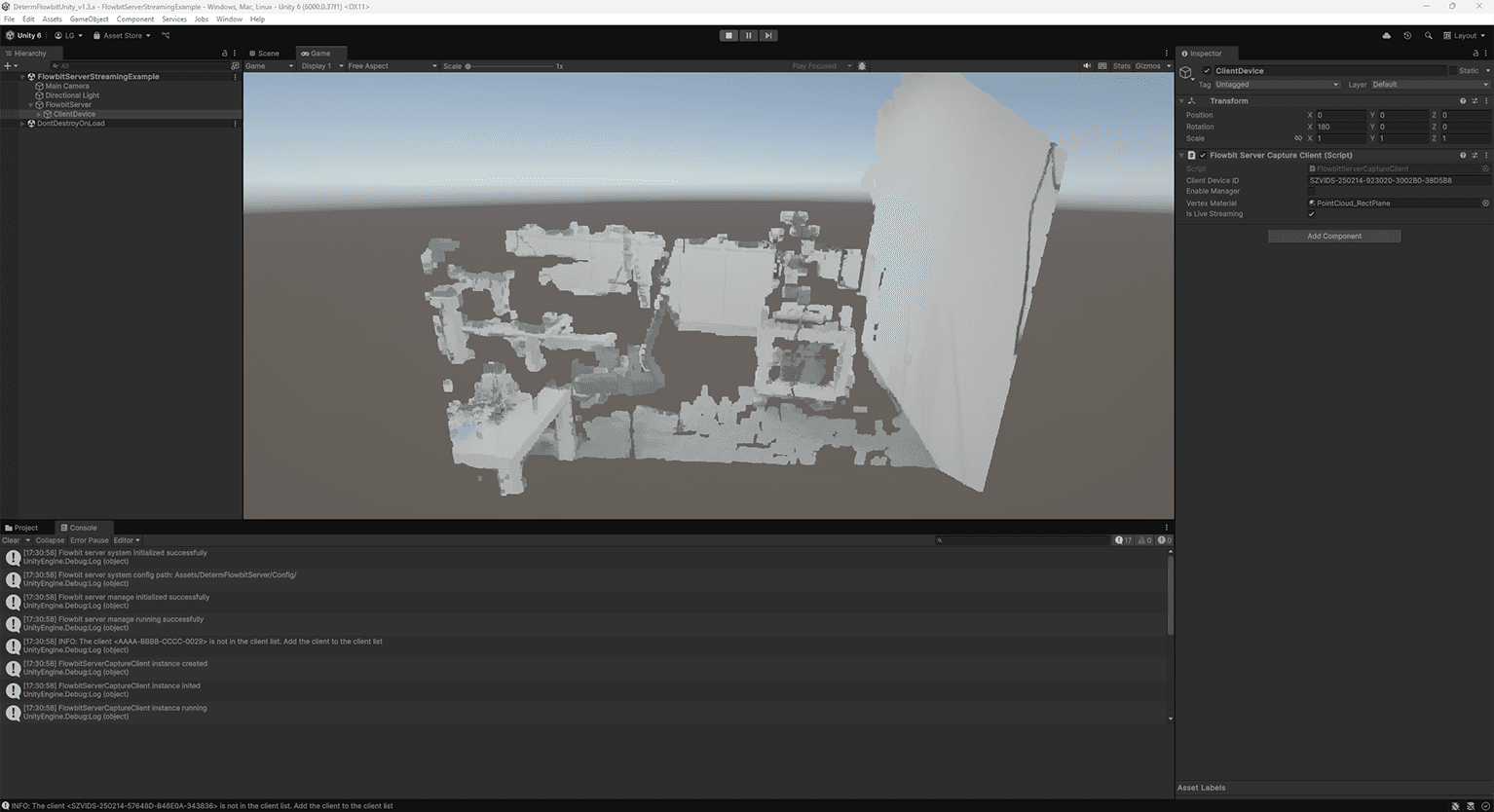Image resolution: width=1494 pixels, height=812 pixels.
Task: Open Transform component help icon
Action: click(x=1463, y=100)
